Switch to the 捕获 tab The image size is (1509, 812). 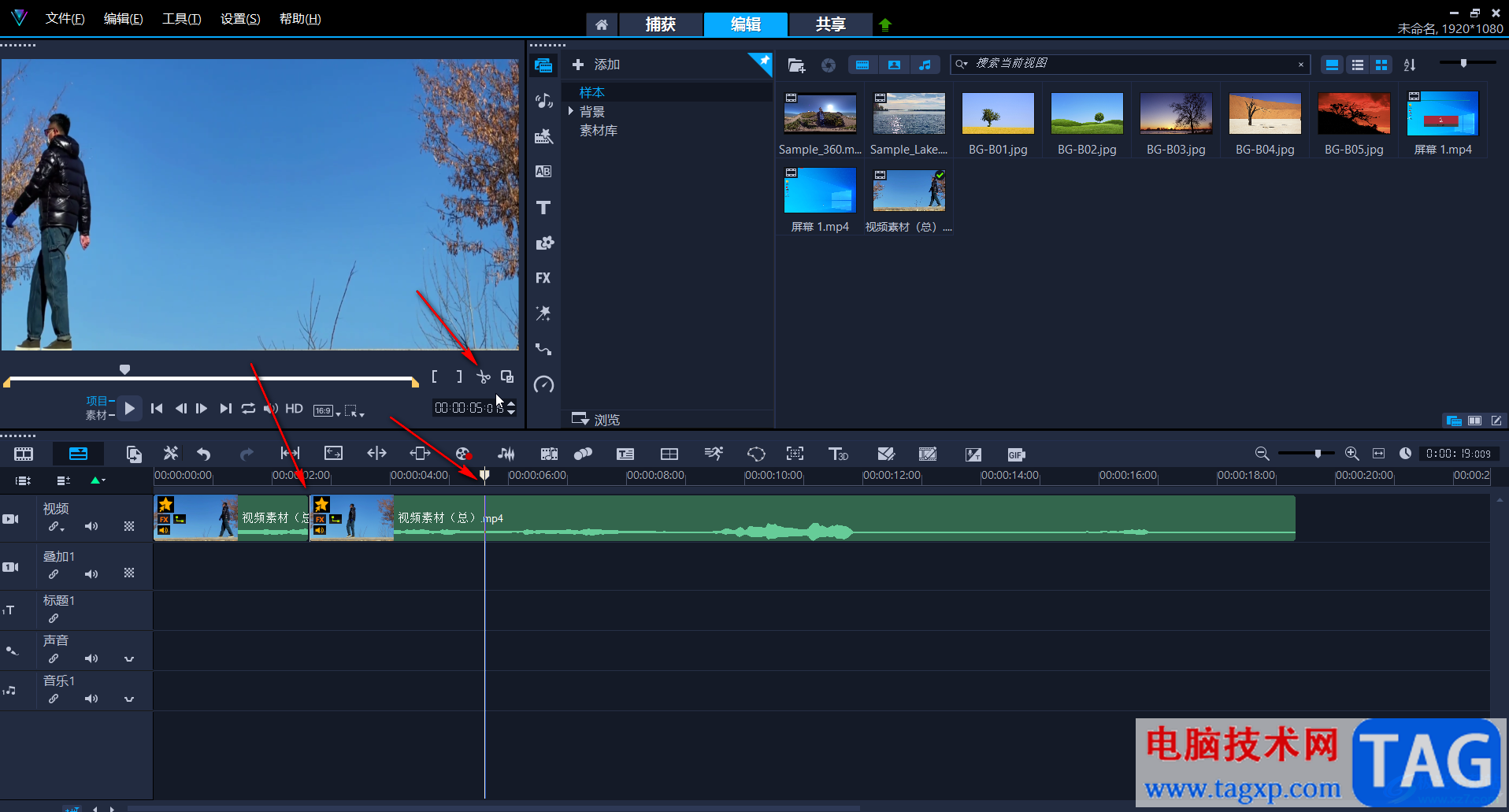pyautogui.click(x=661, y=24)
